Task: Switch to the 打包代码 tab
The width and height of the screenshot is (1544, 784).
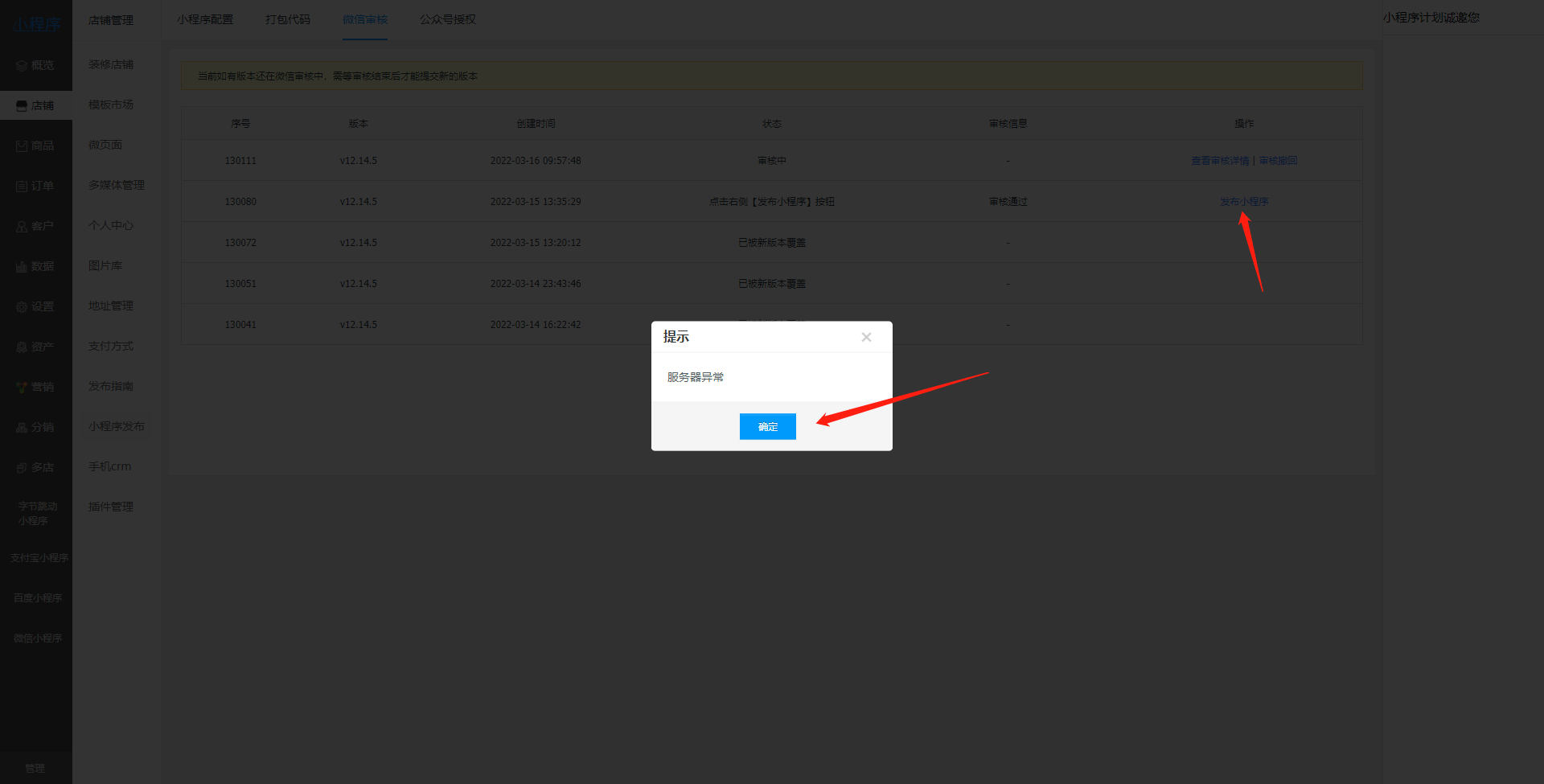Action: pyautogui.click(x=289, y=19)
